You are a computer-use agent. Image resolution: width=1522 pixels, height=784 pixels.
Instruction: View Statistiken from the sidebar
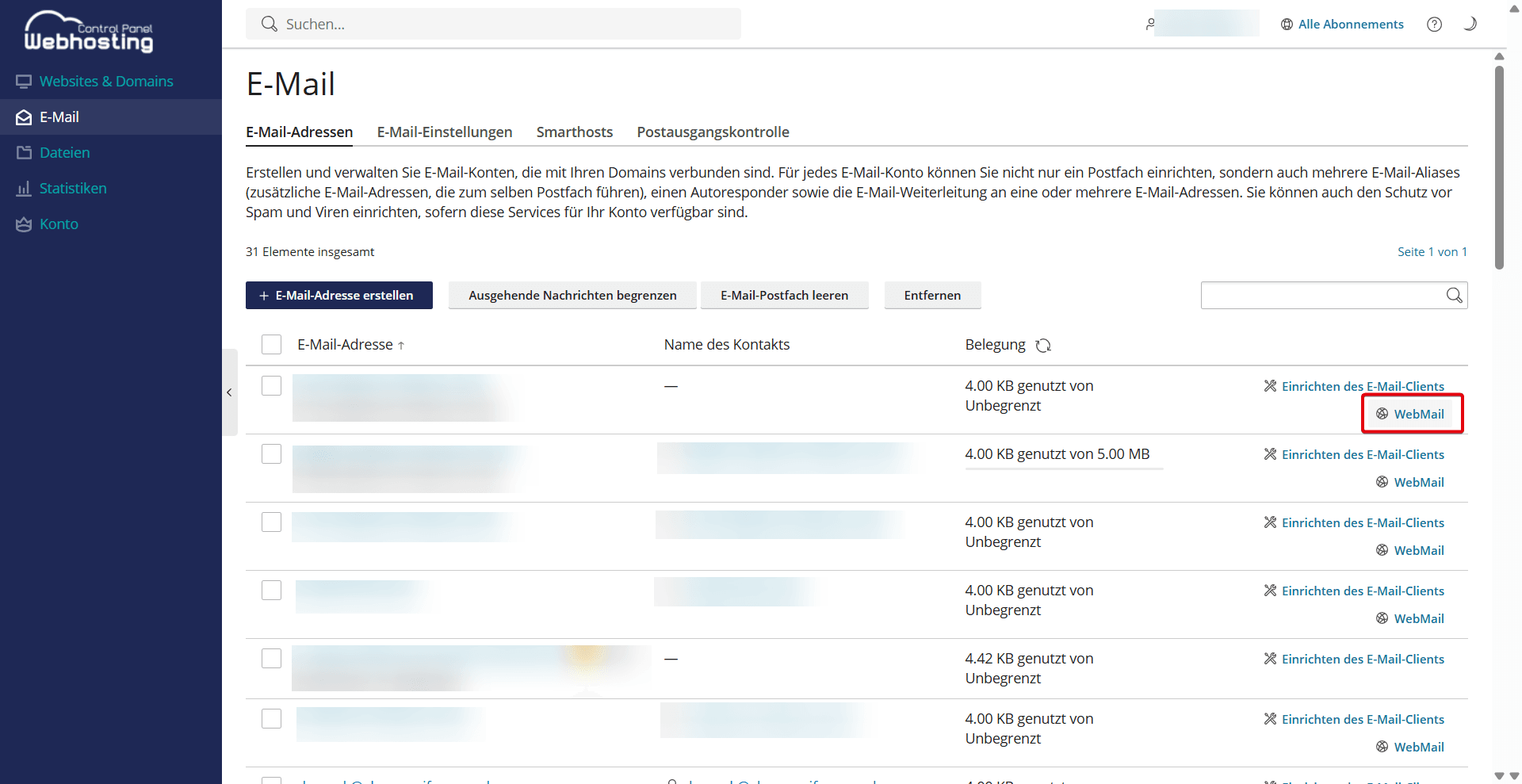coord(73,188)
